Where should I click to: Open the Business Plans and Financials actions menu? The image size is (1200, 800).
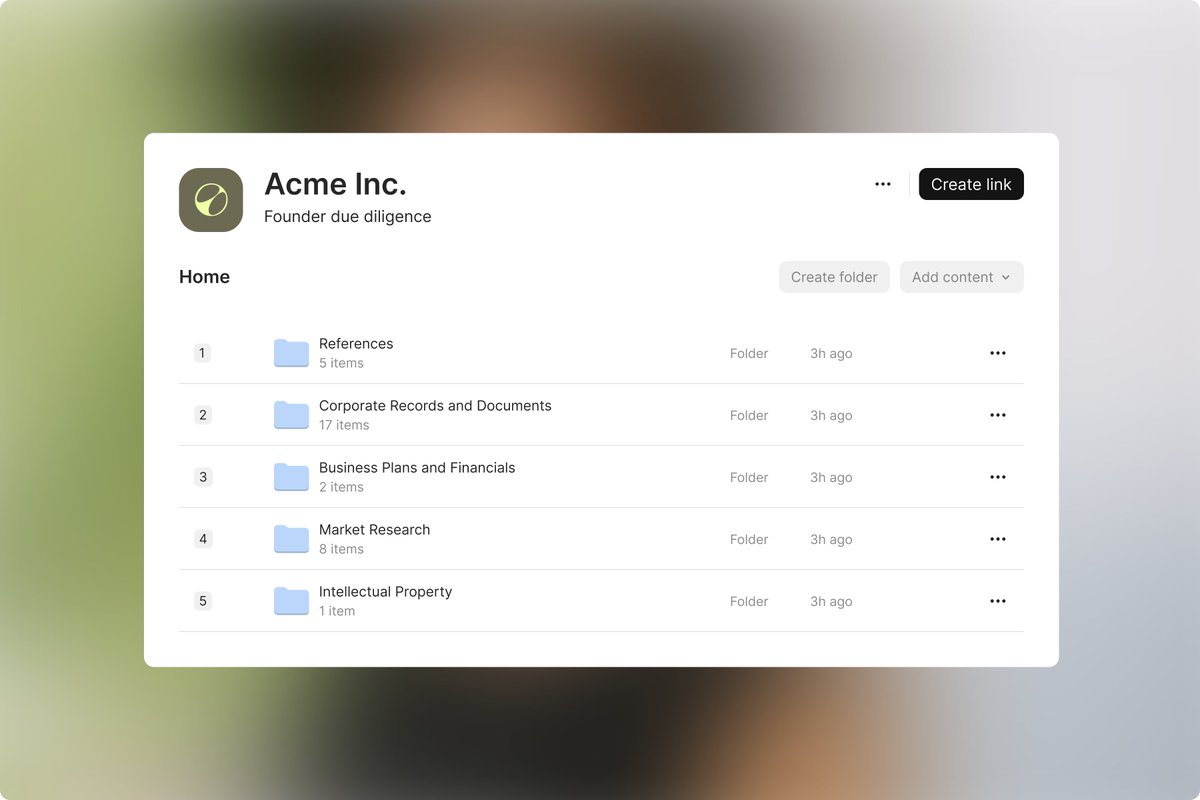pyautogui.click(x=997, y=477)
